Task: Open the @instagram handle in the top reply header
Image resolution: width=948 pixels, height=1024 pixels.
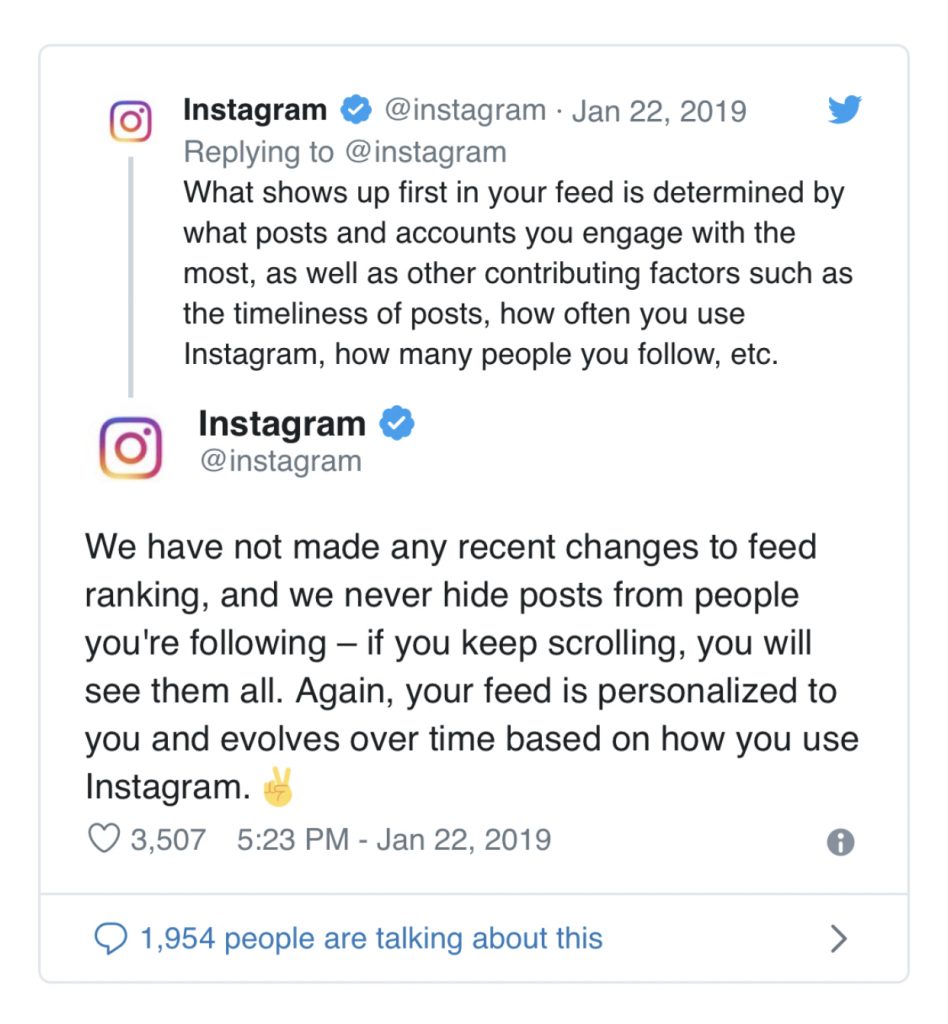Action: (x=465, y=110)
